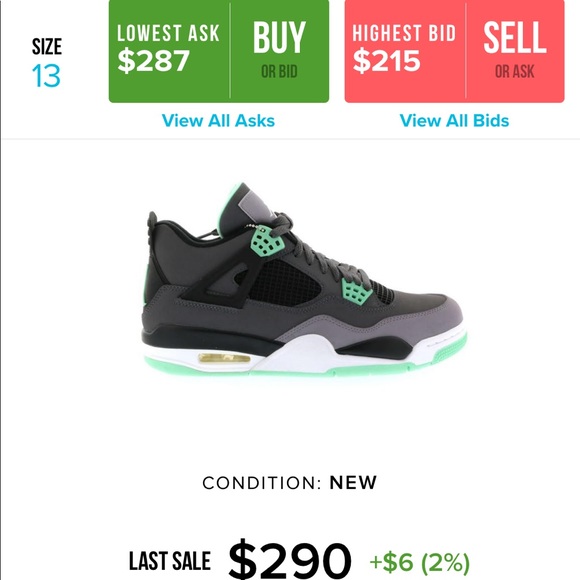The image size is (580, 580).
Task: Click the +$6 (2%) price change
Action: (x=420, y=562)
